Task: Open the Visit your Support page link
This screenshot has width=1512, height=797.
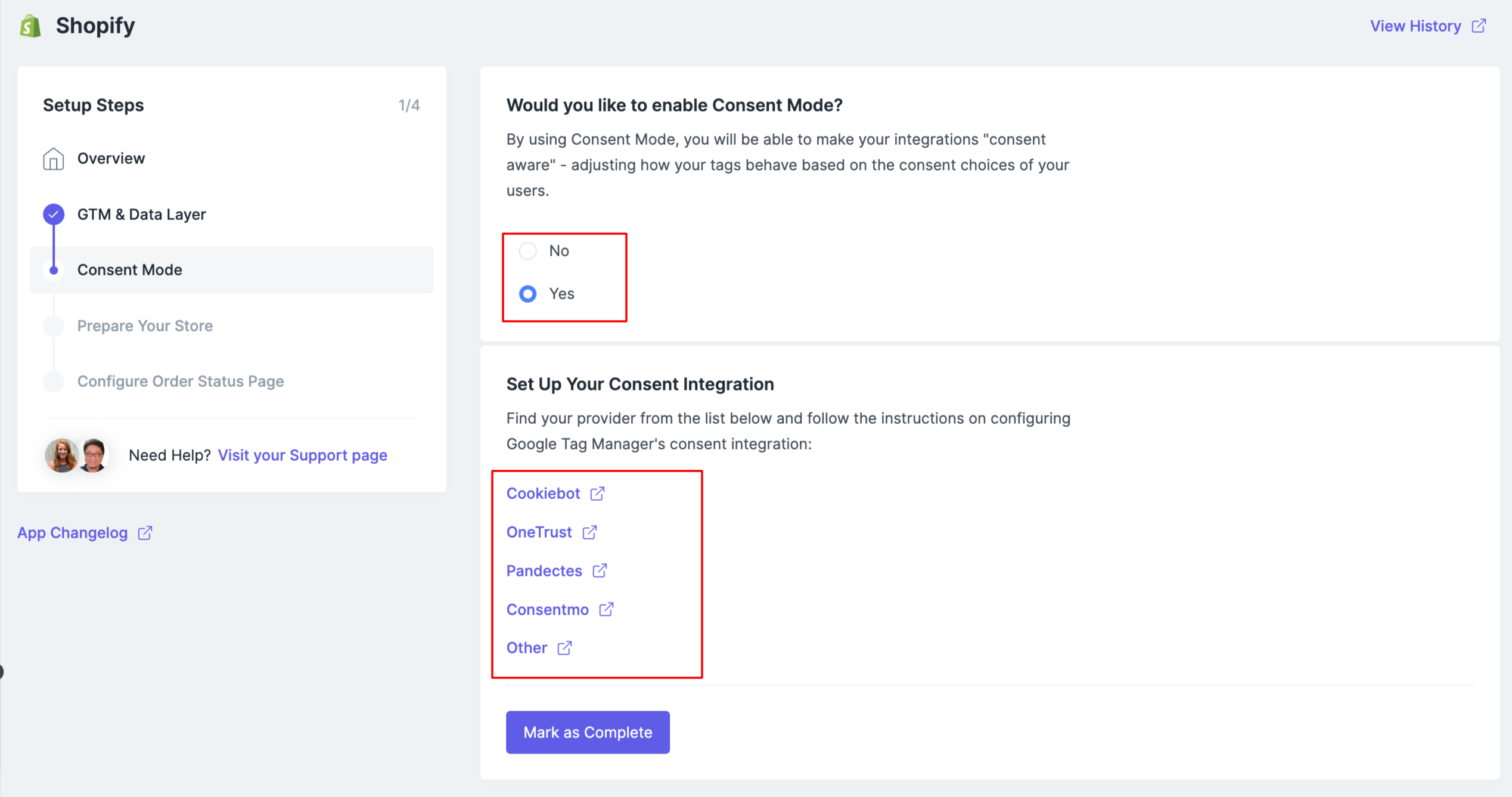Action: click(303, 455)
